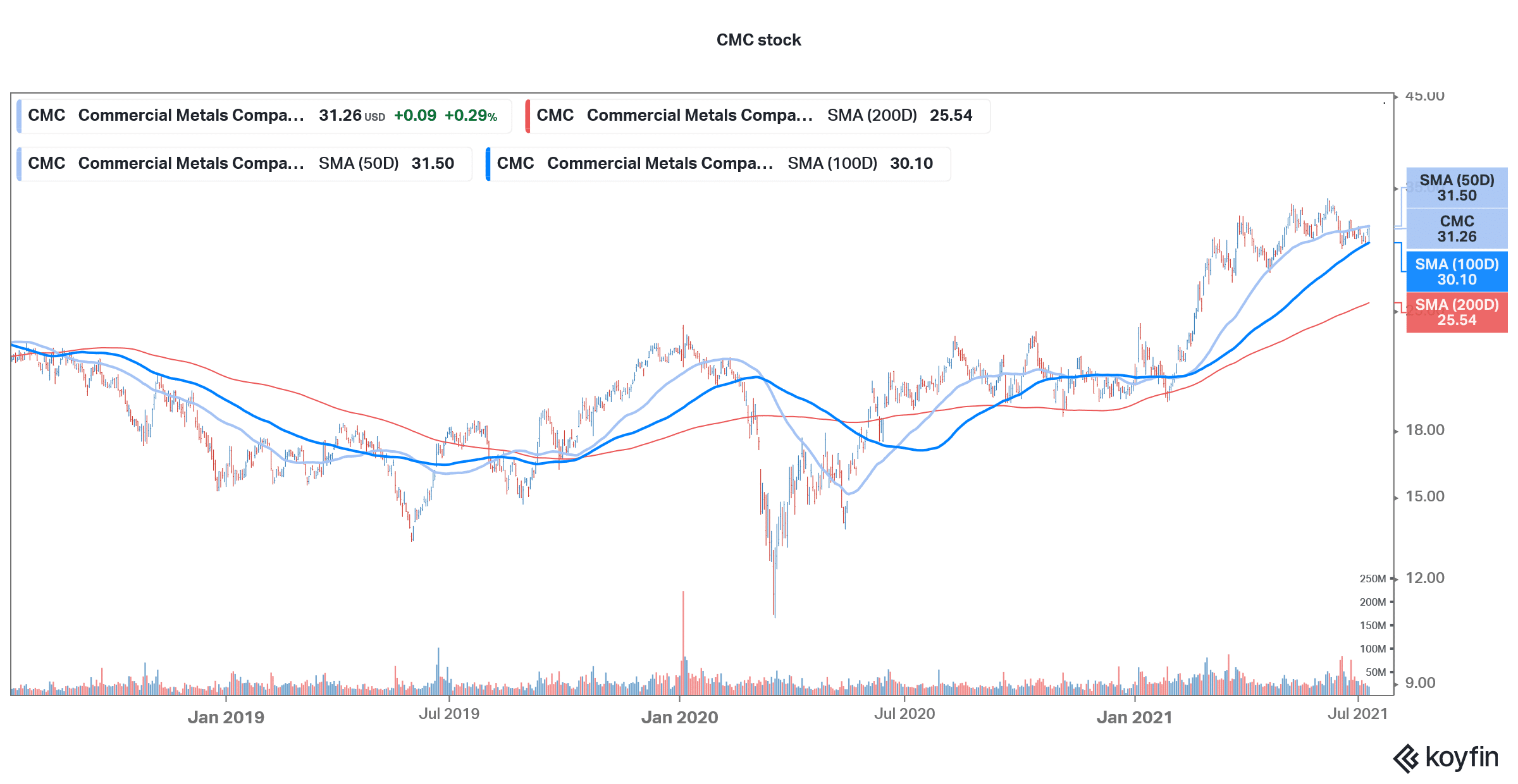Click the SMA (100D) 30.10 axis label
This screenshot has height=784, width=1518.
click(1457, 272)
